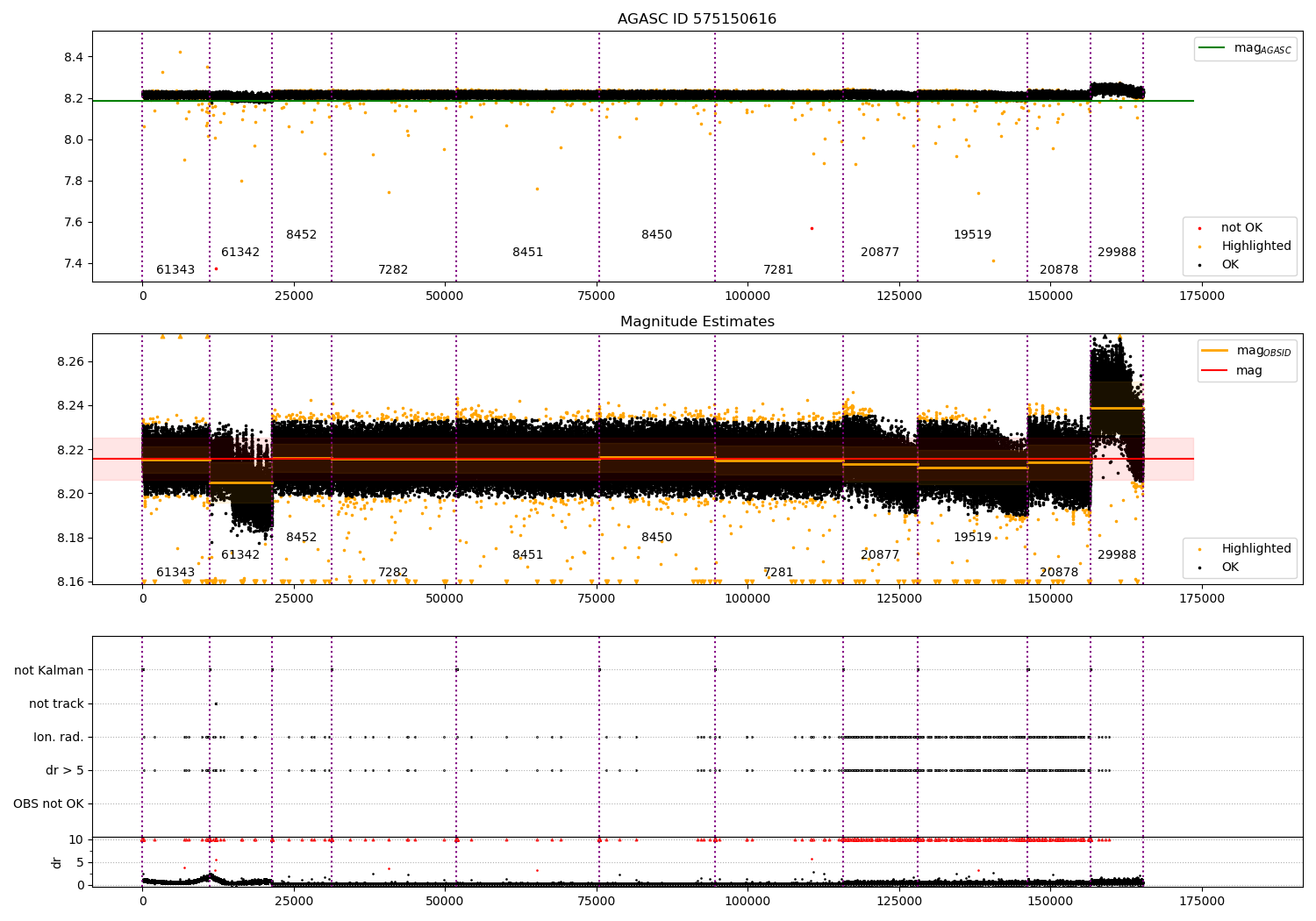Click the 10 tick on the dr axis
The height and width of the screenshot is (921, 1316).
click(77, 840)
